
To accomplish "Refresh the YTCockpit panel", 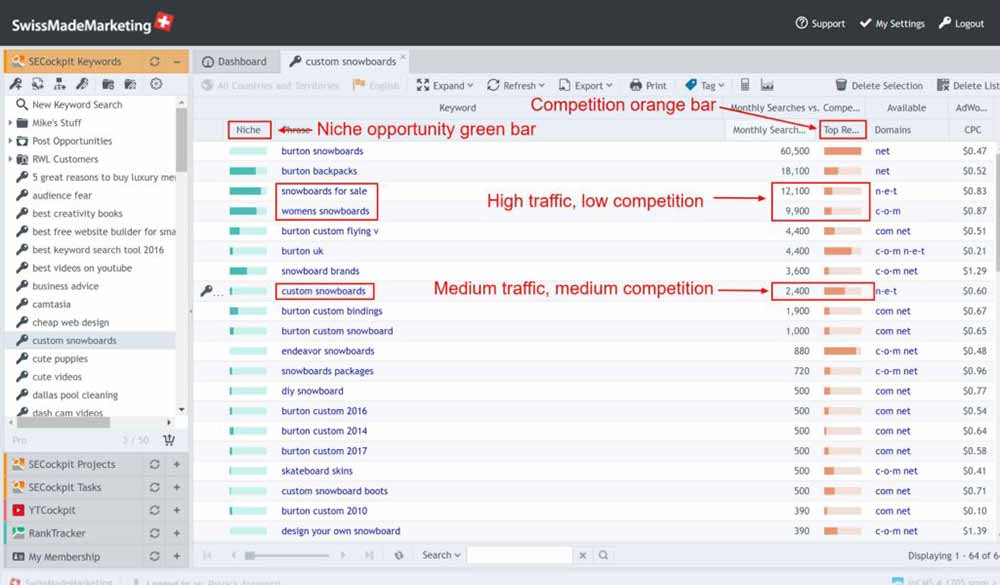I will click(154, 510).
